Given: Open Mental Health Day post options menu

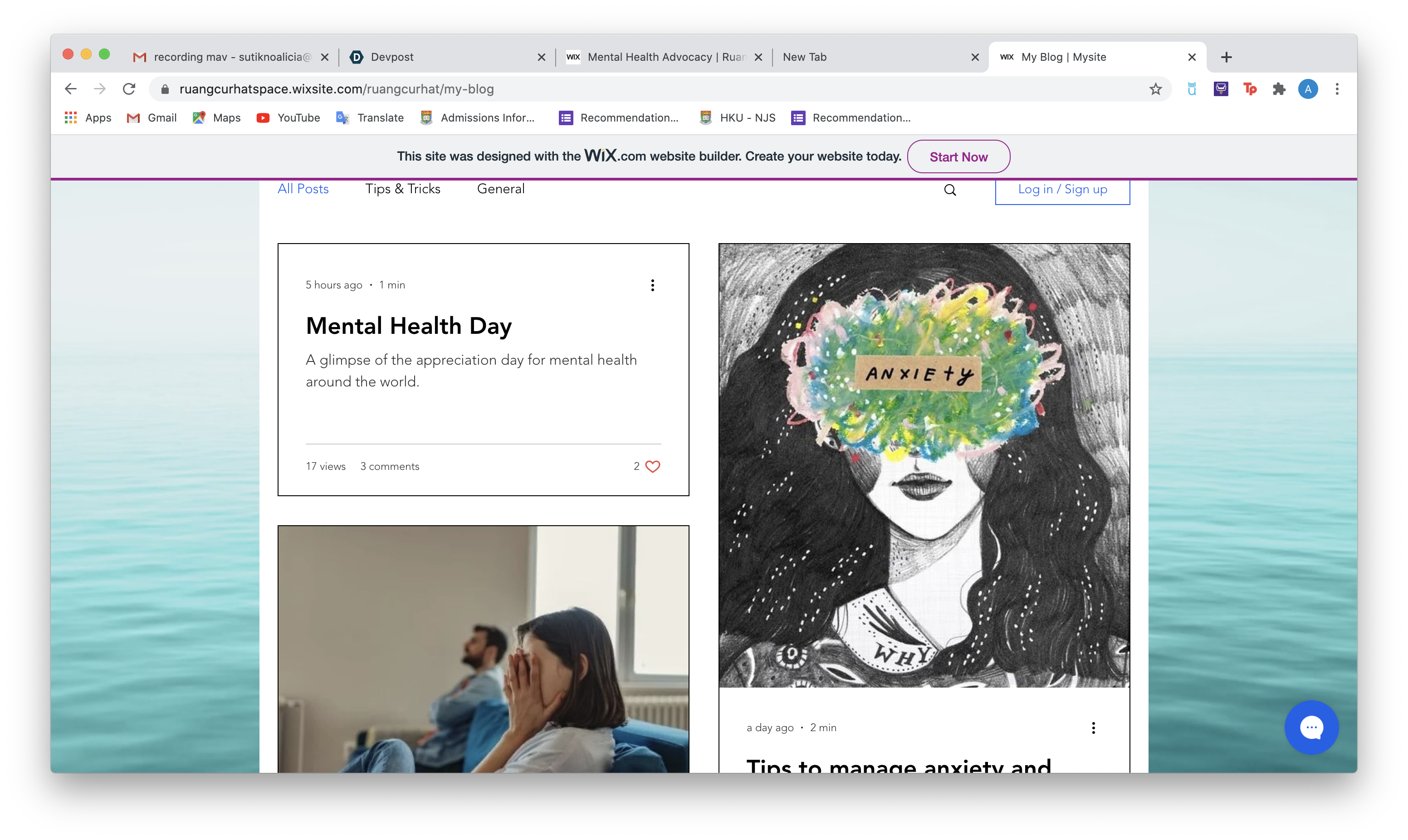Looking at the screenshot, I should [652, 285].
